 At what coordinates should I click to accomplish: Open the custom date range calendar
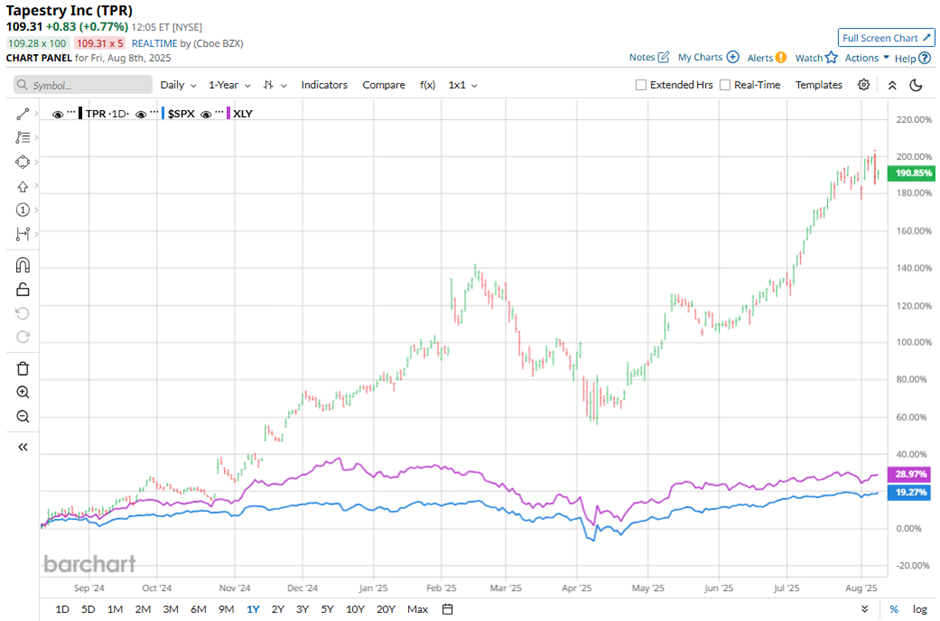pos(447,609)
